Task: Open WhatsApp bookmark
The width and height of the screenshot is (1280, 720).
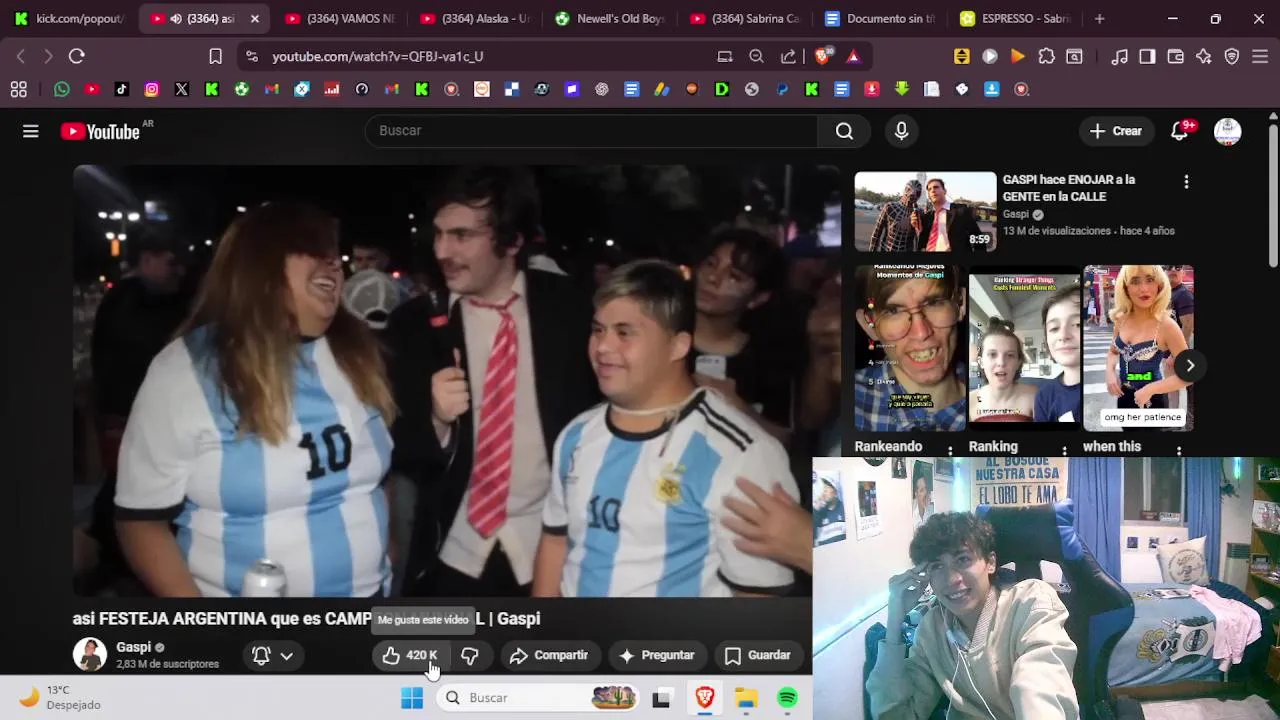Action: pos(62,89)
